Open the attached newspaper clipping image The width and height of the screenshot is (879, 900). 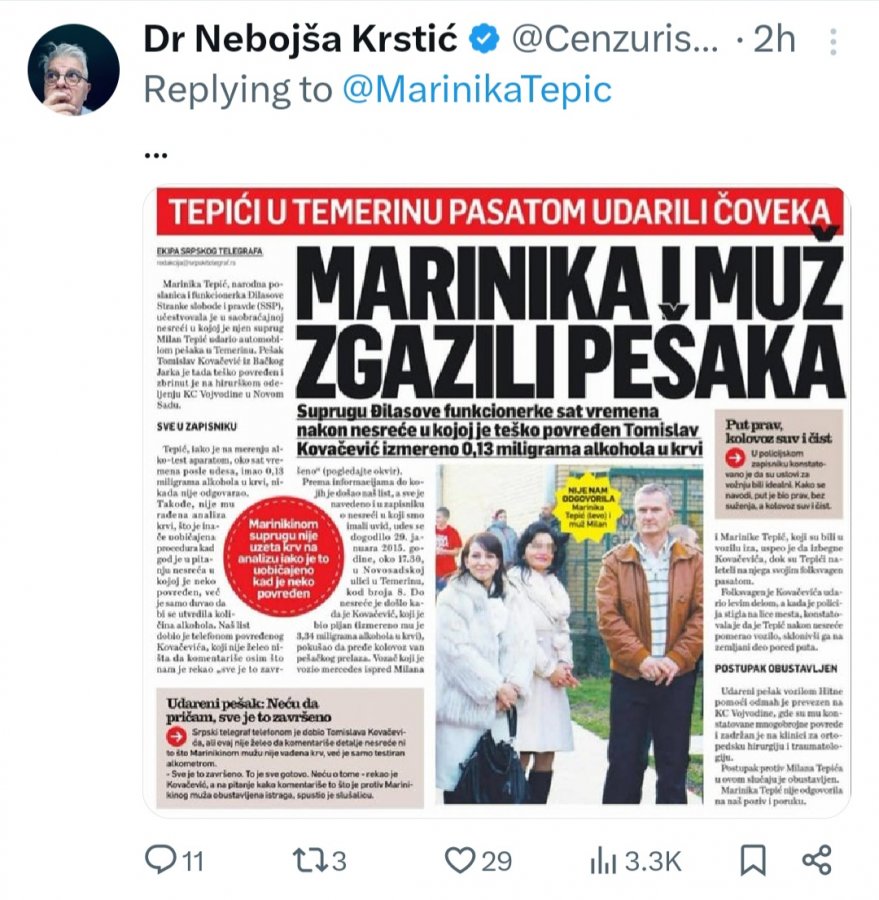497,501
